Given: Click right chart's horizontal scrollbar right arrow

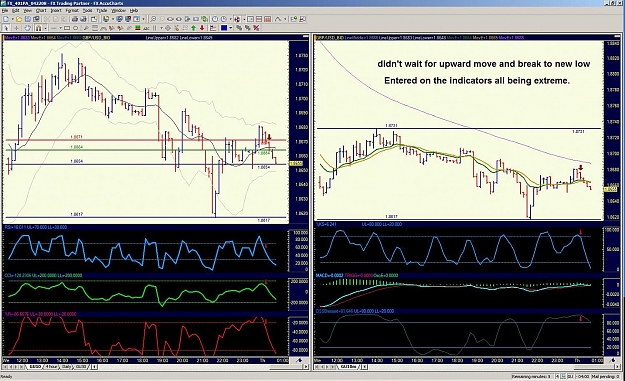Looking at the screenshot, I should [617, 366].
